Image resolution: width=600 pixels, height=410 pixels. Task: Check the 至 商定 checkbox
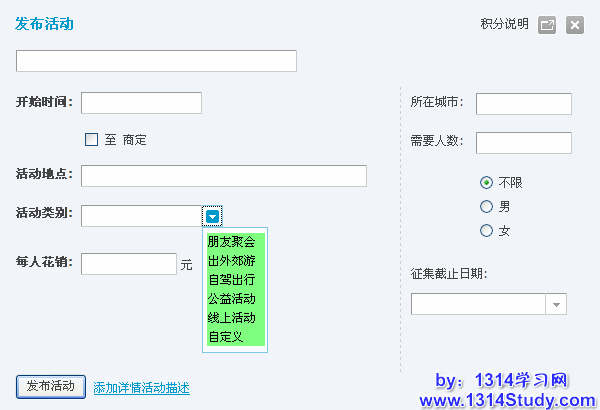coord(92,140)
